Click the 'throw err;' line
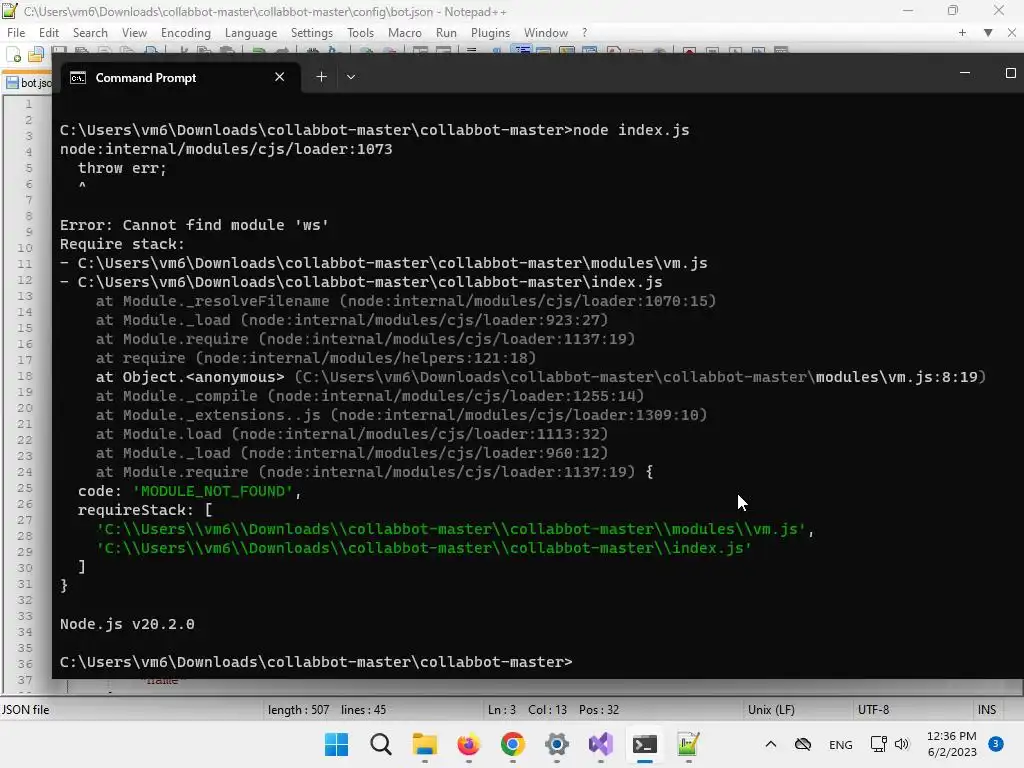Viewport: 1024px width, 768px height. point(122,168)
